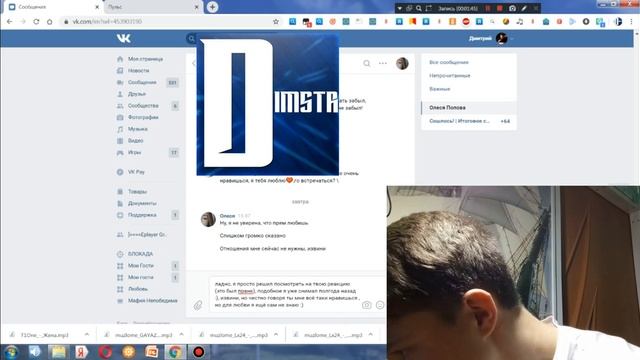Open the Windows Start menu
This screenshot has width=640, height=360.
[x=11, y=352]
